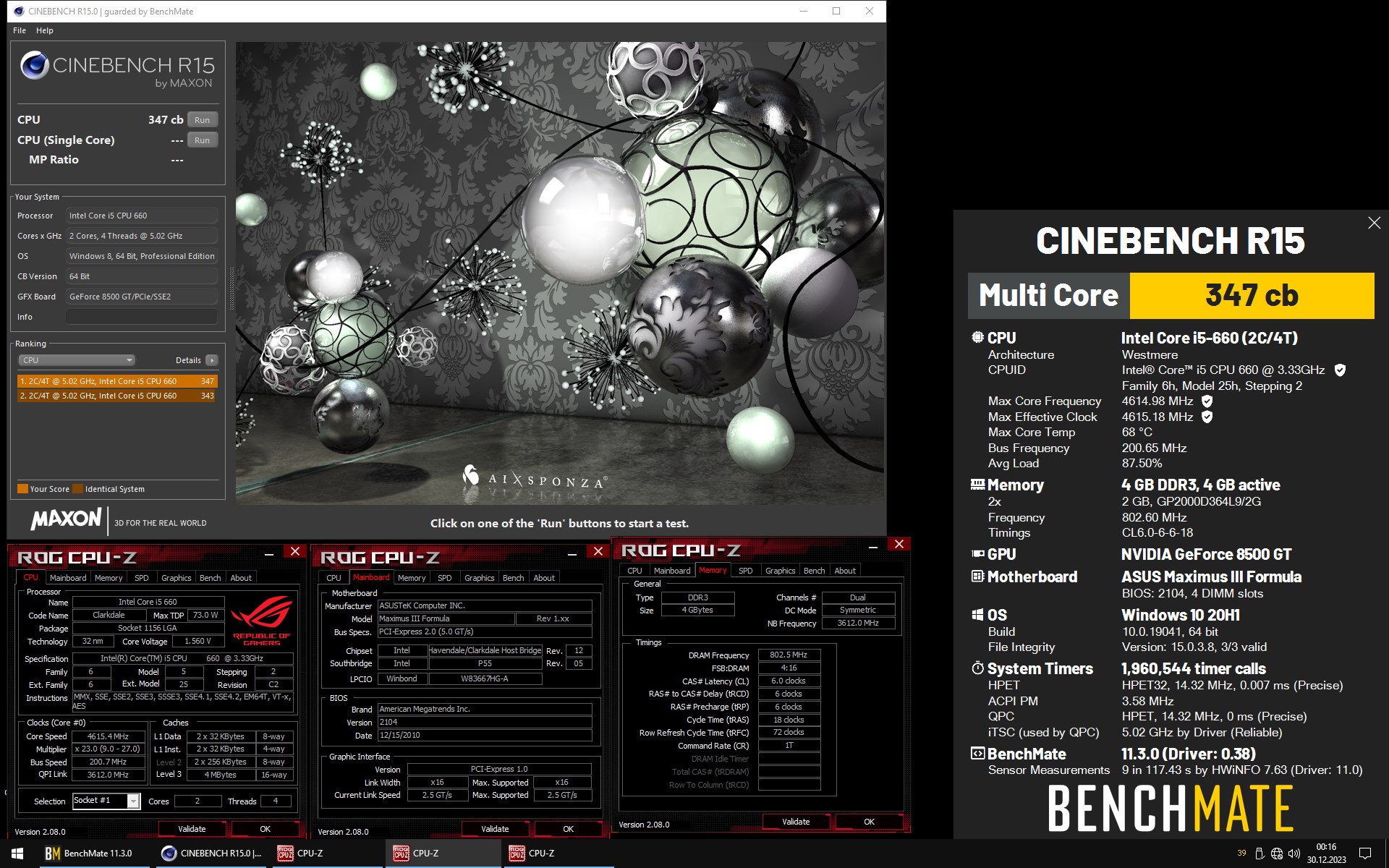Switch to second CPU-Z taskbar item
The width and height of the screenshot is (1389, 868).
(x=443, y=854)
